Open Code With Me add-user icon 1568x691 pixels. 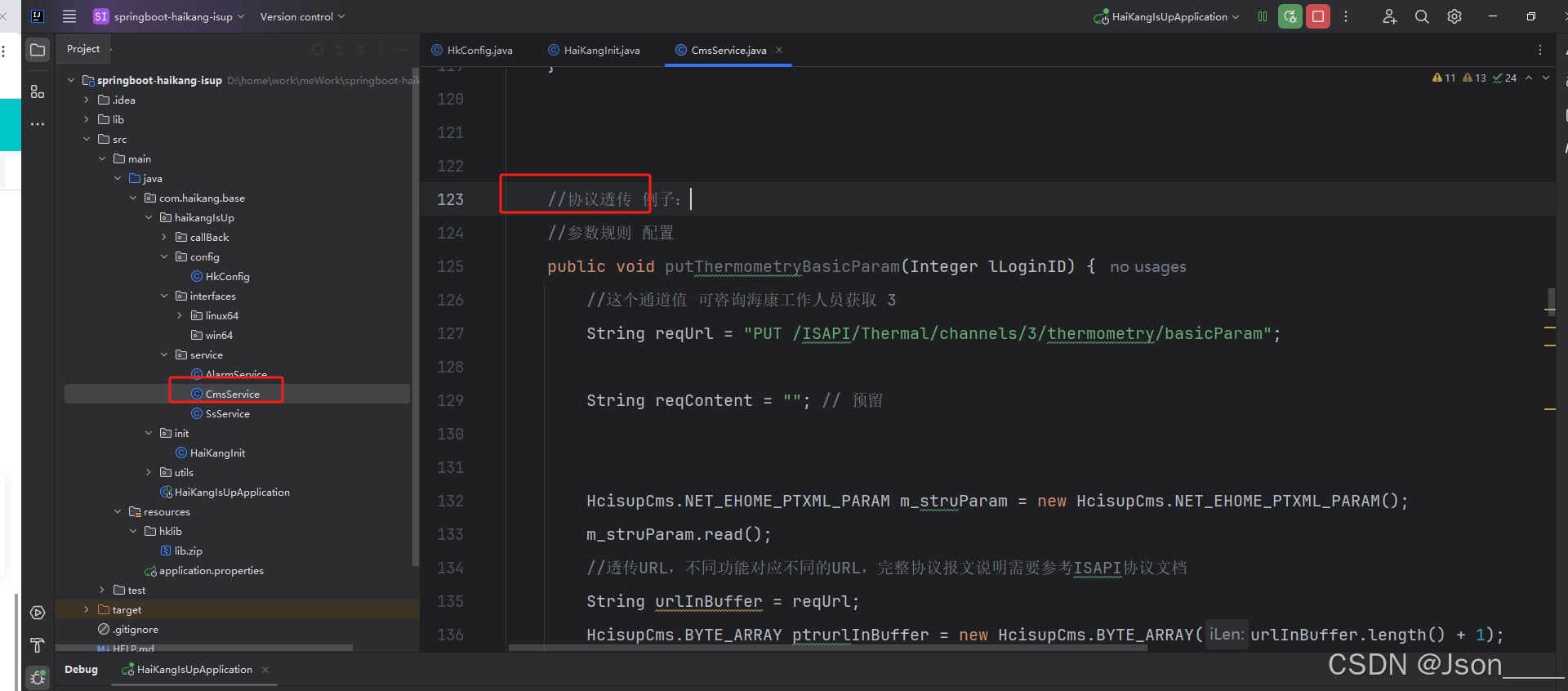(x=1389, y=16)
